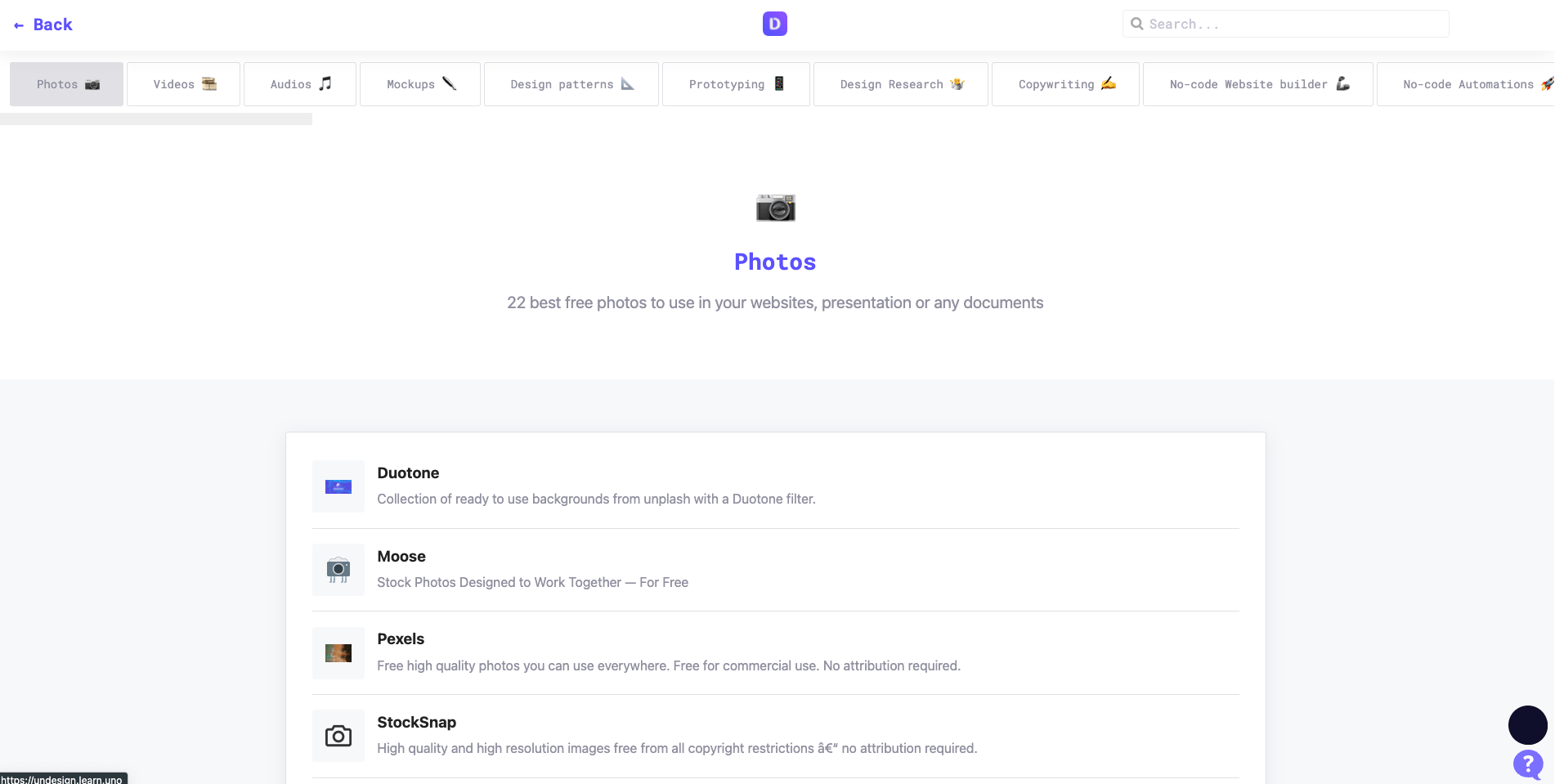1555x784 pixels.
Task: Select the No-code Automations tab
Action: pos(1466,84)
